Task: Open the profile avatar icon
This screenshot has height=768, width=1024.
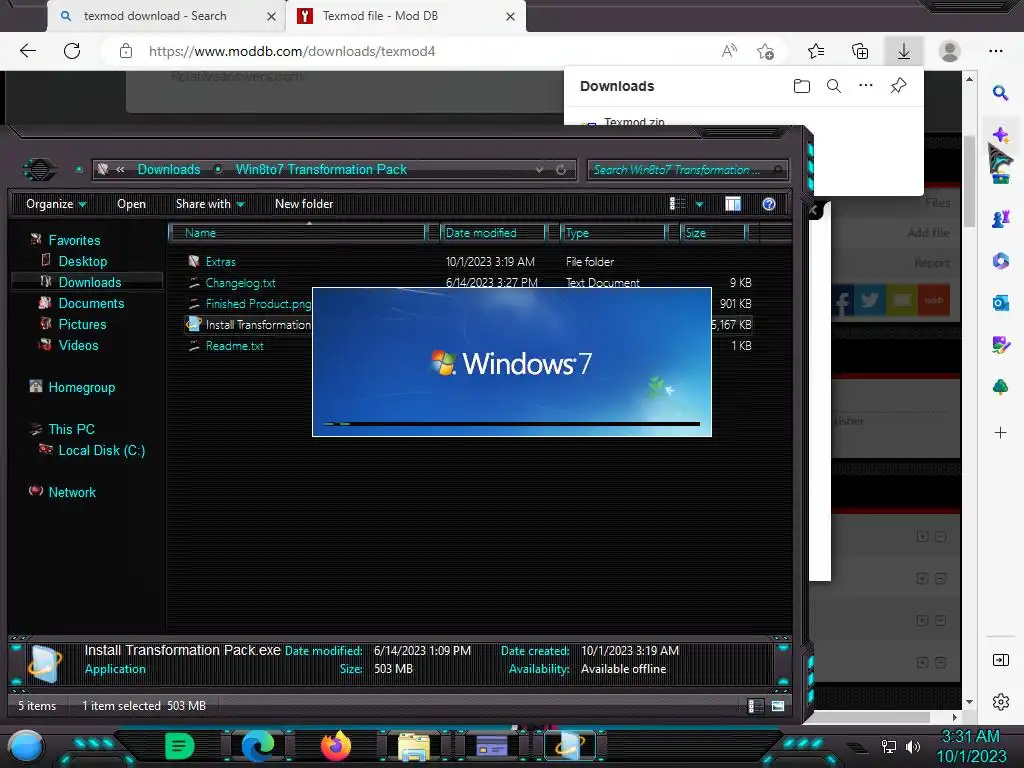Action: click(x=950, y=51)
